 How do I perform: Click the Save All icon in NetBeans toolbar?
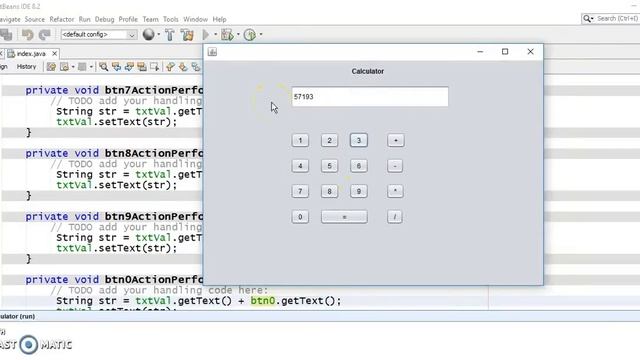(x=6, y=35)
